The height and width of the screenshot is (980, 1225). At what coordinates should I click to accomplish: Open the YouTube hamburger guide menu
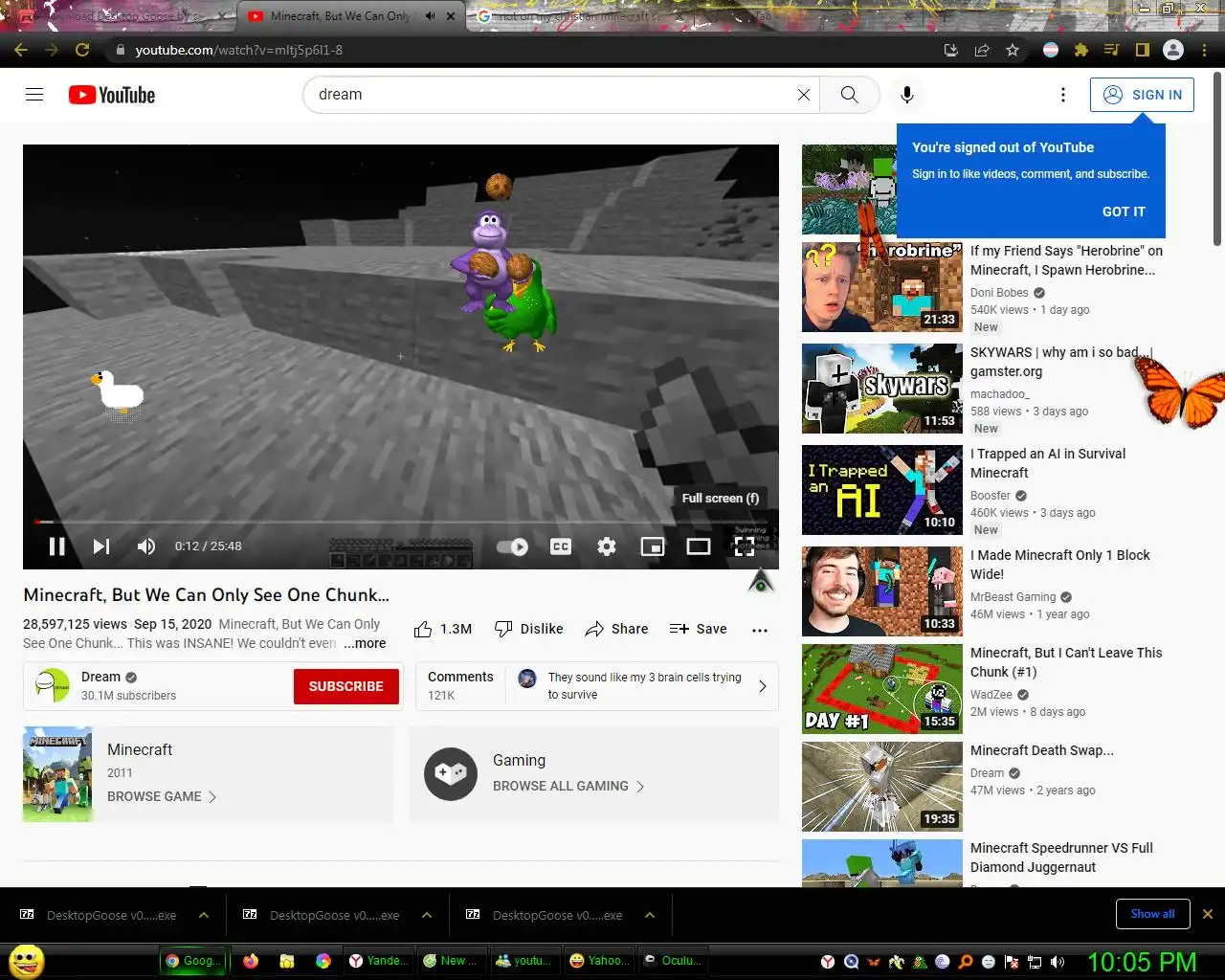(x=34, y=95)
